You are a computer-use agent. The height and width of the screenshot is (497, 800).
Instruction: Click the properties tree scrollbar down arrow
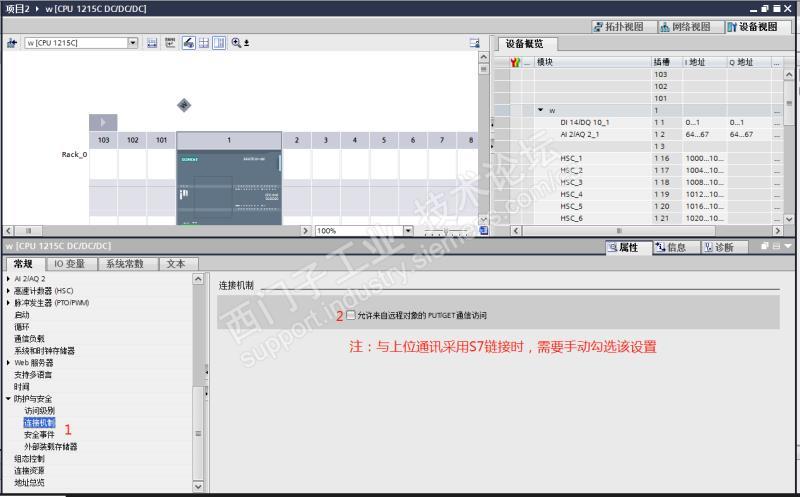point(198,486)
